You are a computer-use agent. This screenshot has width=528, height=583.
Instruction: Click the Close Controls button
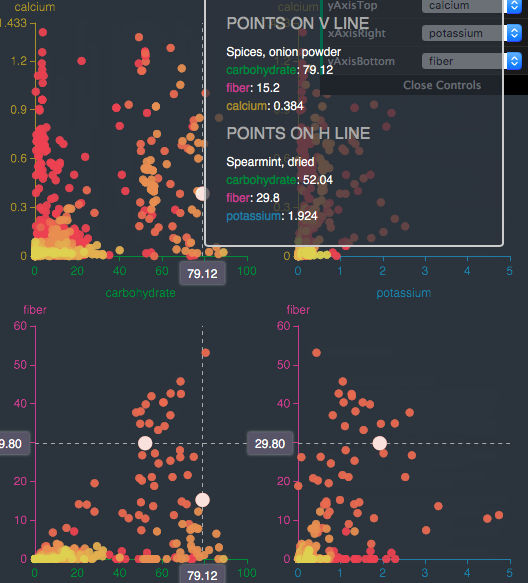click(442, 85)
